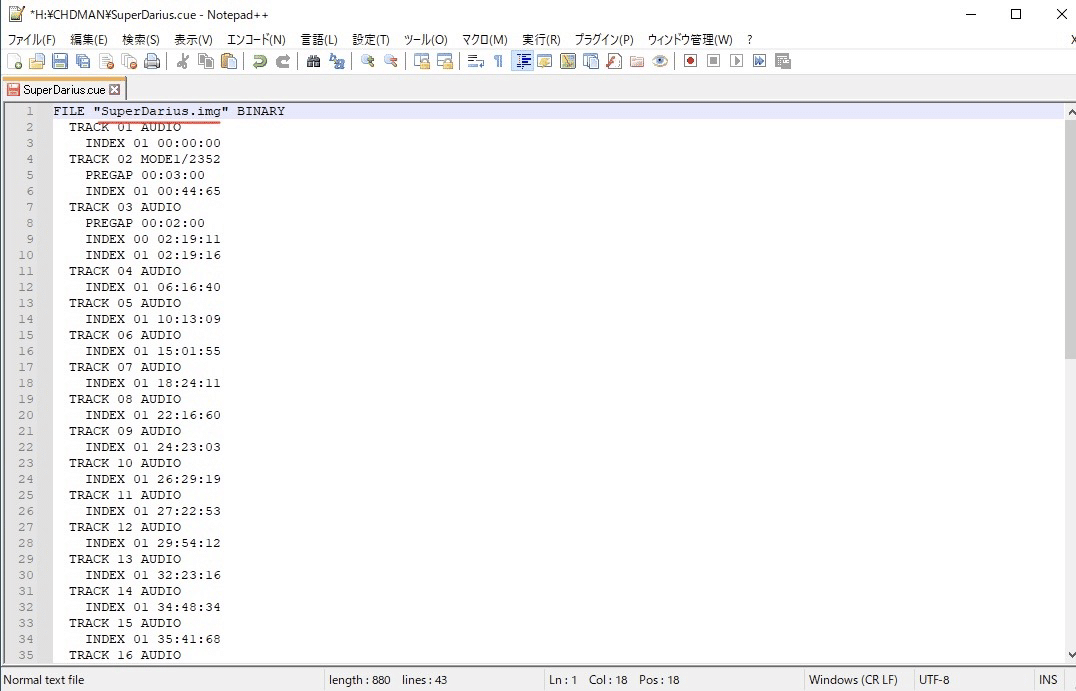
Task: Open the Document List panel icon
Action: [591, 62]
